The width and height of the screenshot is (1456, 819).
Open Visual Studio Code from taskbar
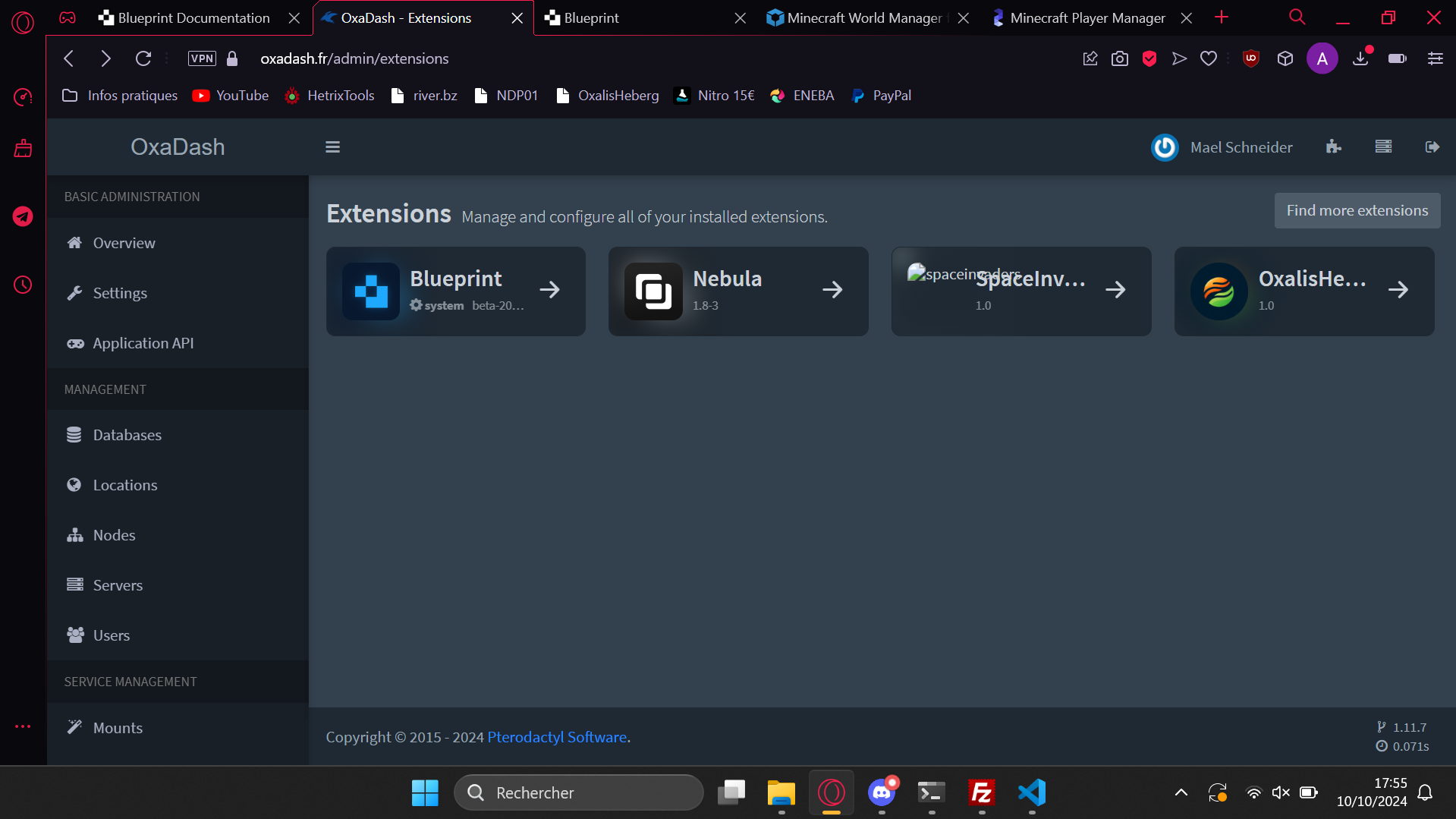click(1032, 793)
